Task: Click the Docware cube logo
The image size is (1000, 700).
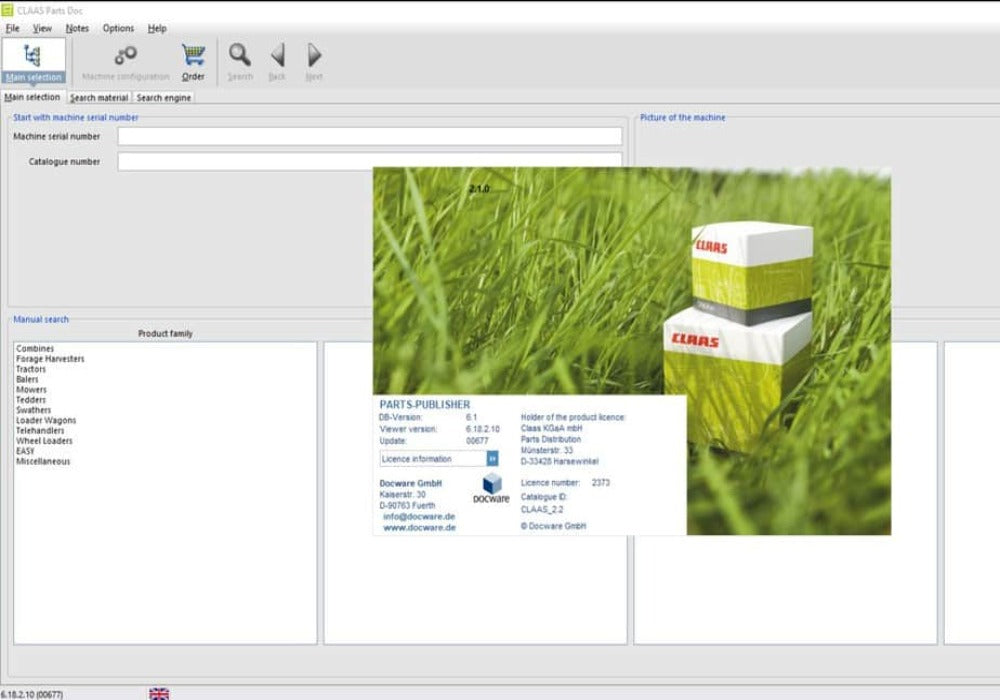Action: pyautogui.click(x=490, y=485)
